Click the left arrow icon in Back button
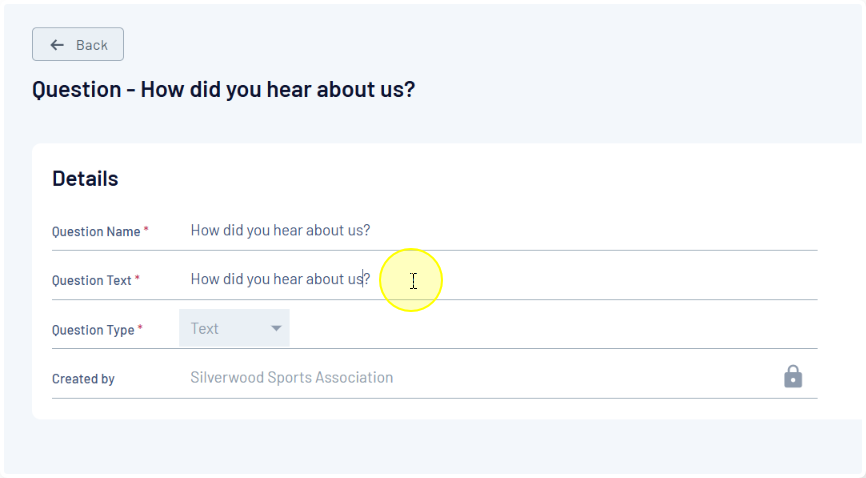Image resolution: width=866 pixels, height=478 pixels. tap(57, 45)
